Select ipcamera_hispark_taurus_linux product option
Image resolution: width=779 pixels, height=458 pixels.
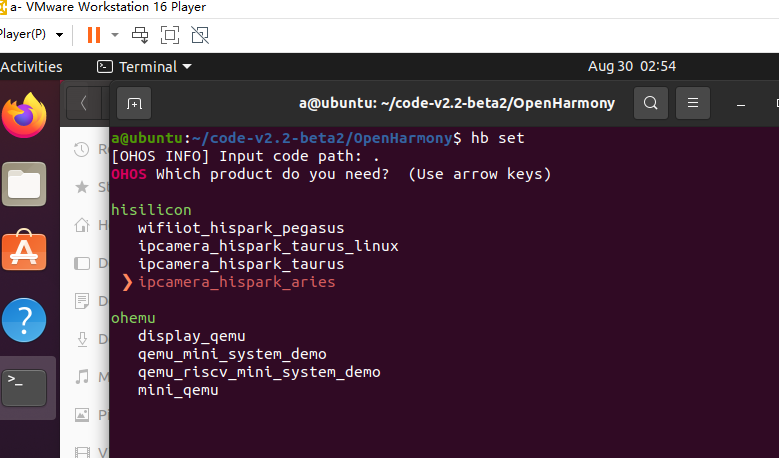pos(268,246)
